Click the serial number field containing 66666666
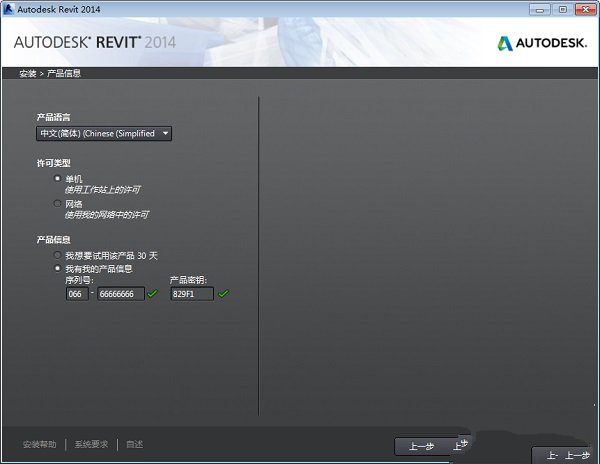The width and height of the screenshot is (600, 464). (x=121, y=294)
